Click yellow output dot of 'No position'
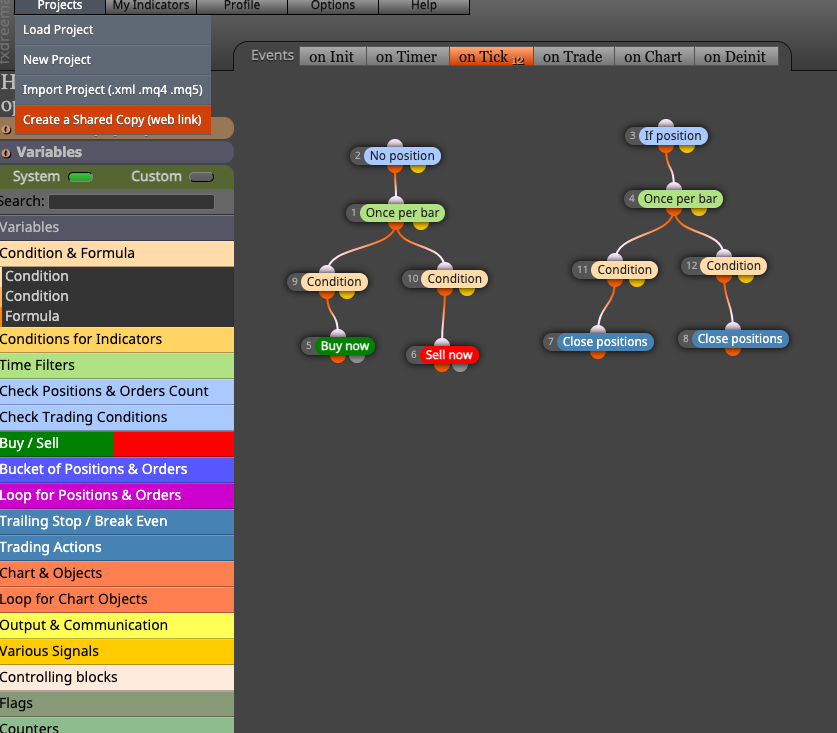Screen dimensions: 837x733 point(417,168)
